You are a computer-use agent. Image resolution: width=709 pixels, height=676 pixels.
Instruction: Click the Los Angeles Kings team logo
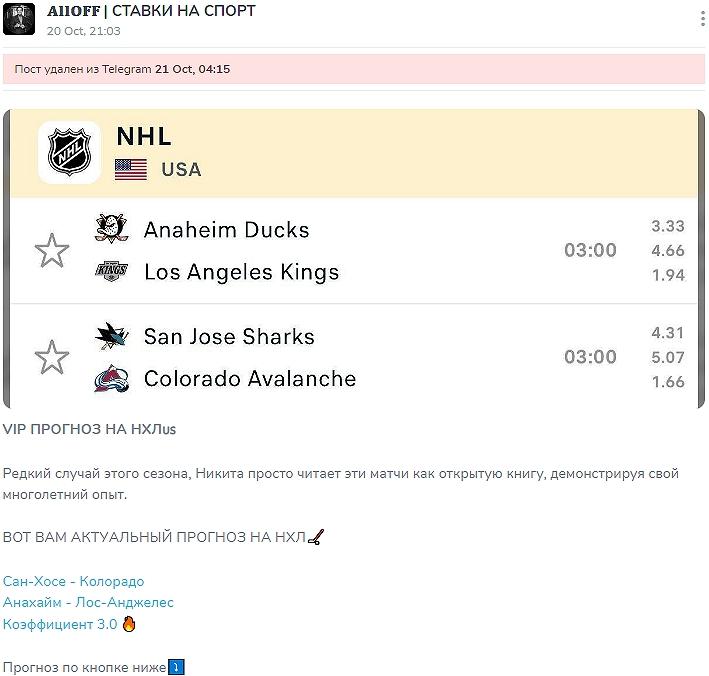click(x=112, y=272)
